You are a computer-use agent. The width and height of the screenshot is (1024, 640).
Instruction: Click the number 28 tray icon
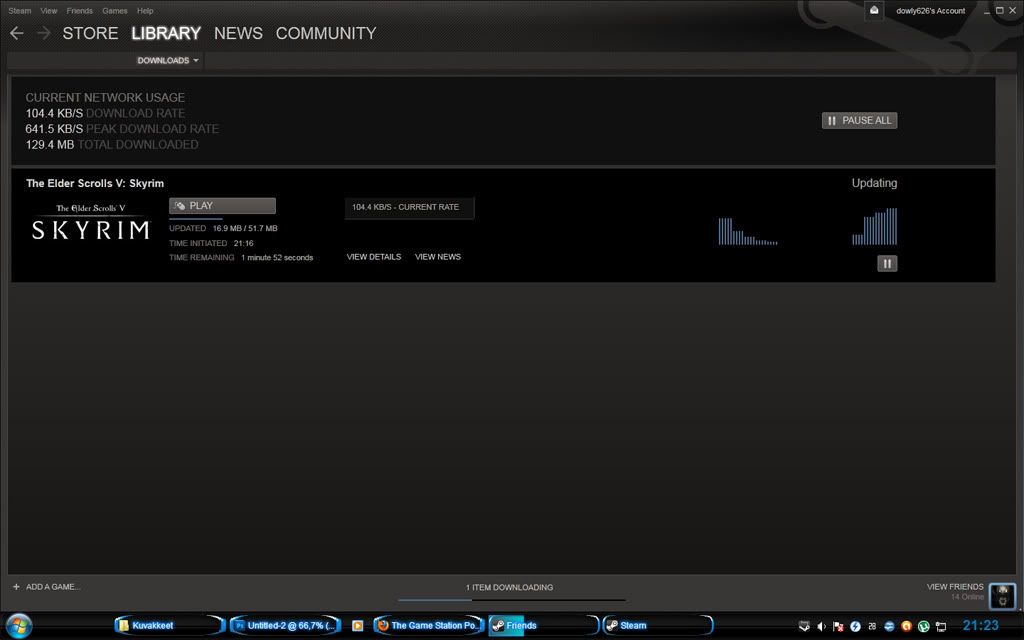(872, 626)
